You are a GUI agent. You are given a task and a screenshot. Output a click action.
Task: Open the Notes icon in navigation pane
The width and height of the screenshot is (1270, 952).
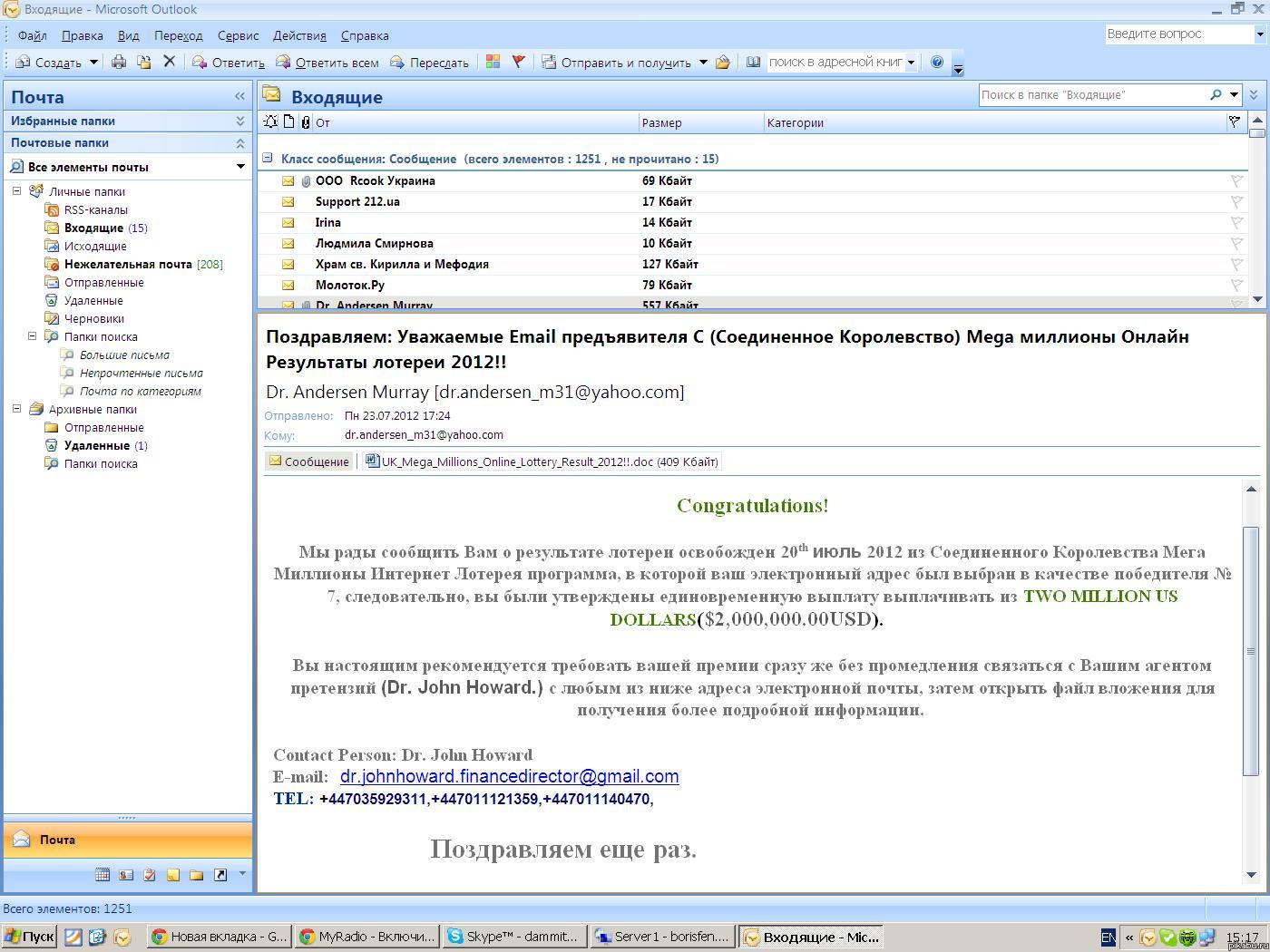tap(172, 875)
